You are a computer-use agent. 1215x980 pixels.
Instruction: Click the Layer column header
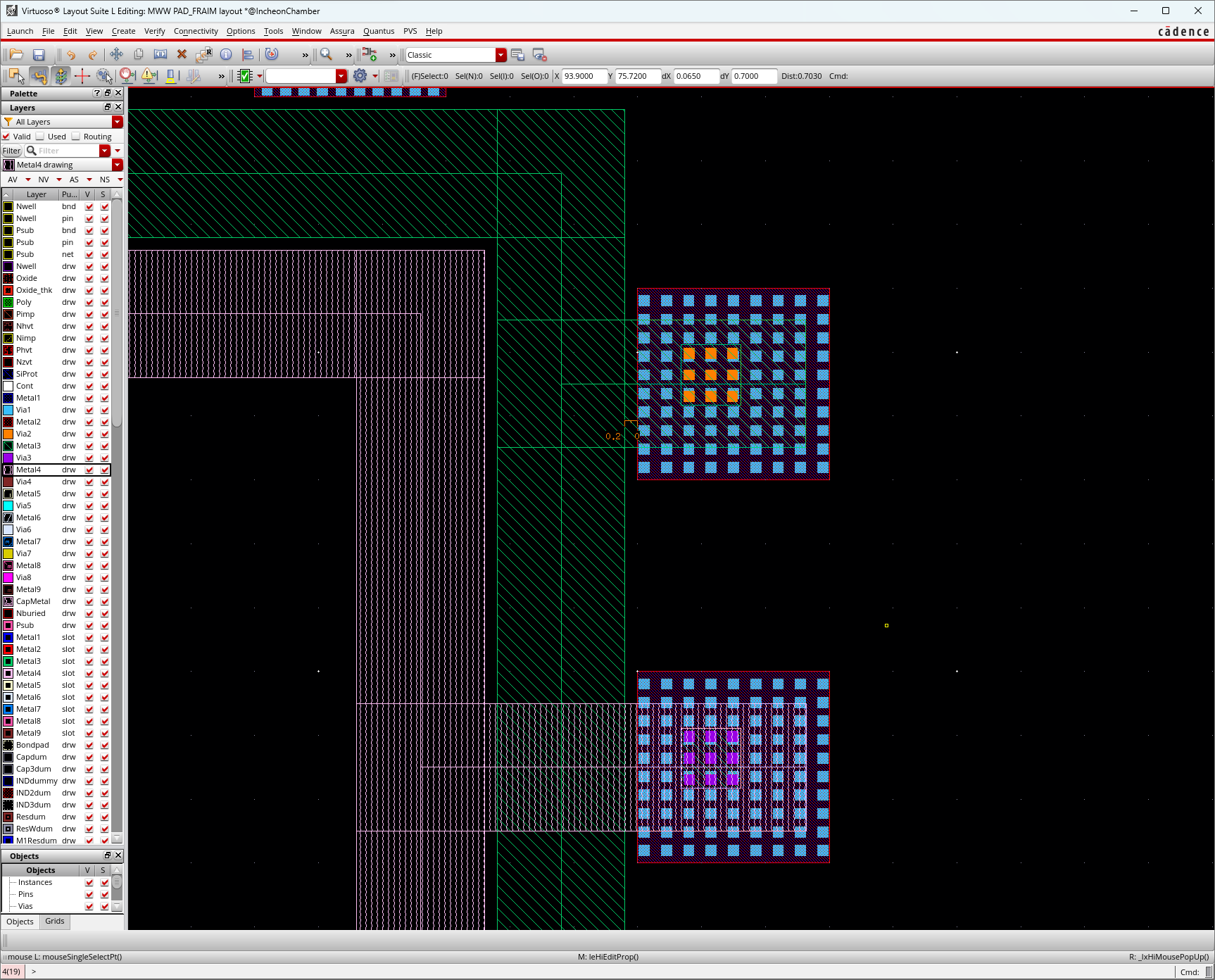(x=36, y=194)
